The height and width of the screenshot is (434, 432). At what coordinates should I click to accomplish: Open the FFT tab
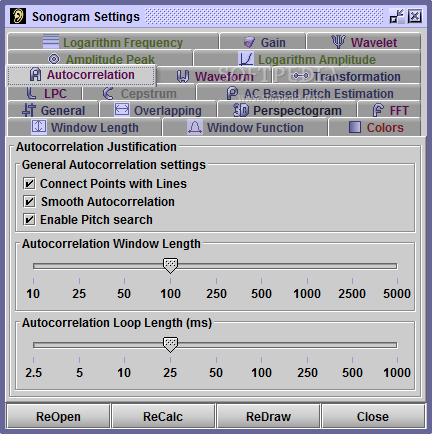click(x=389, y=110)
